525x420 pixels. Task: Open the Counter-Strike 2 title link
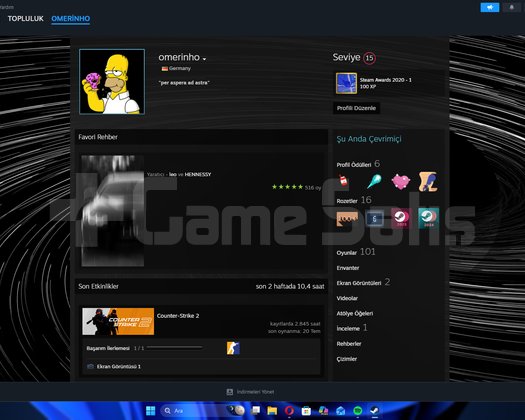click(178, 316)
